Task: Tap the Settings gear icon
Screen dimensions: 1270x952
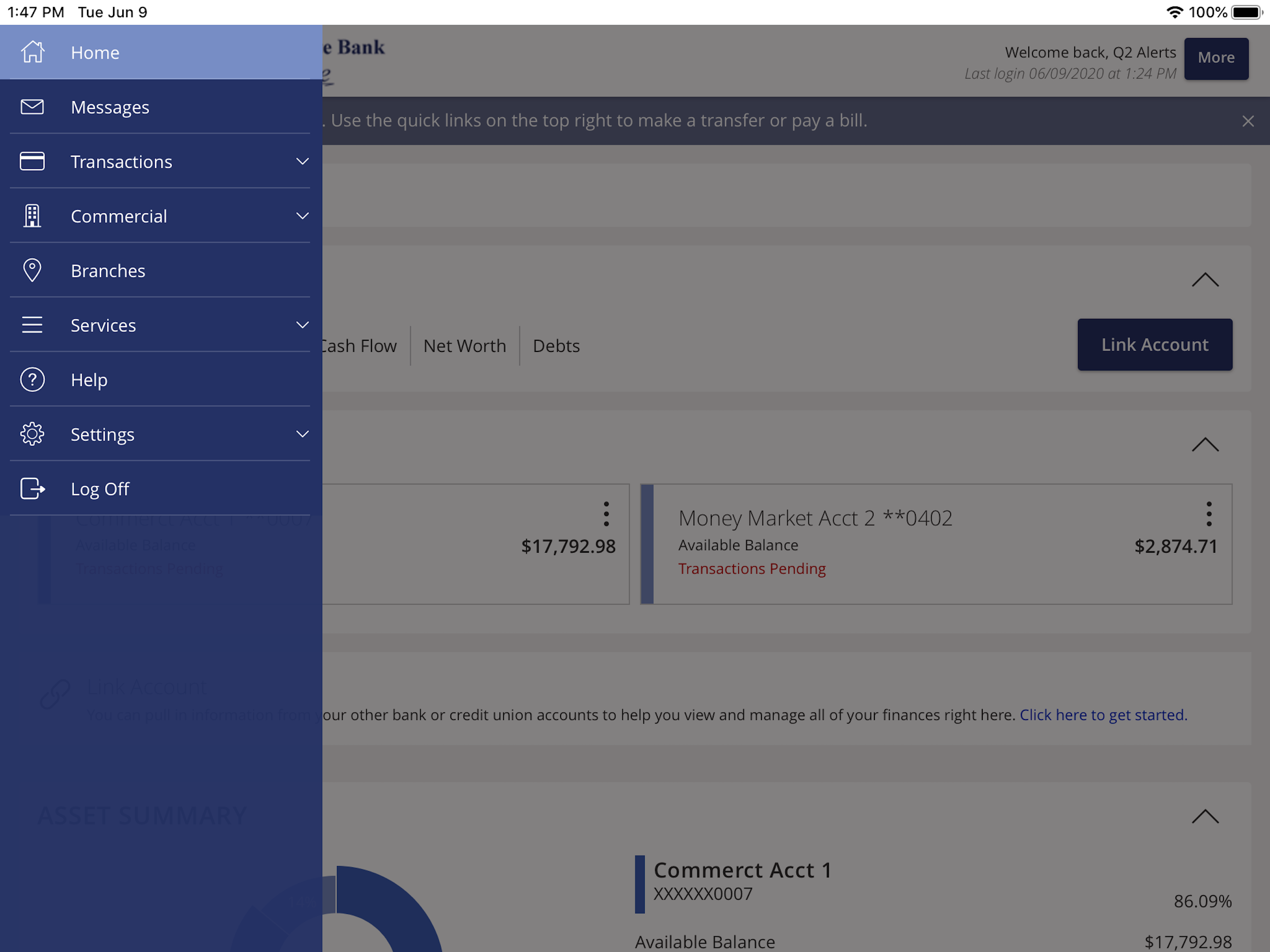Action: [x=32, y=434]
